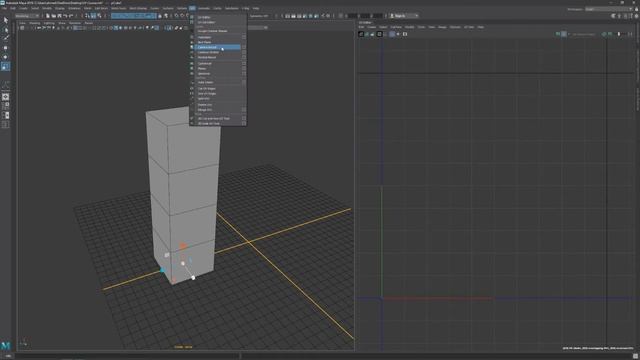The height and width of the screenshot is (360, 640).
Task: Open the viewport Panels menu
Action: (x=89, y=23)
